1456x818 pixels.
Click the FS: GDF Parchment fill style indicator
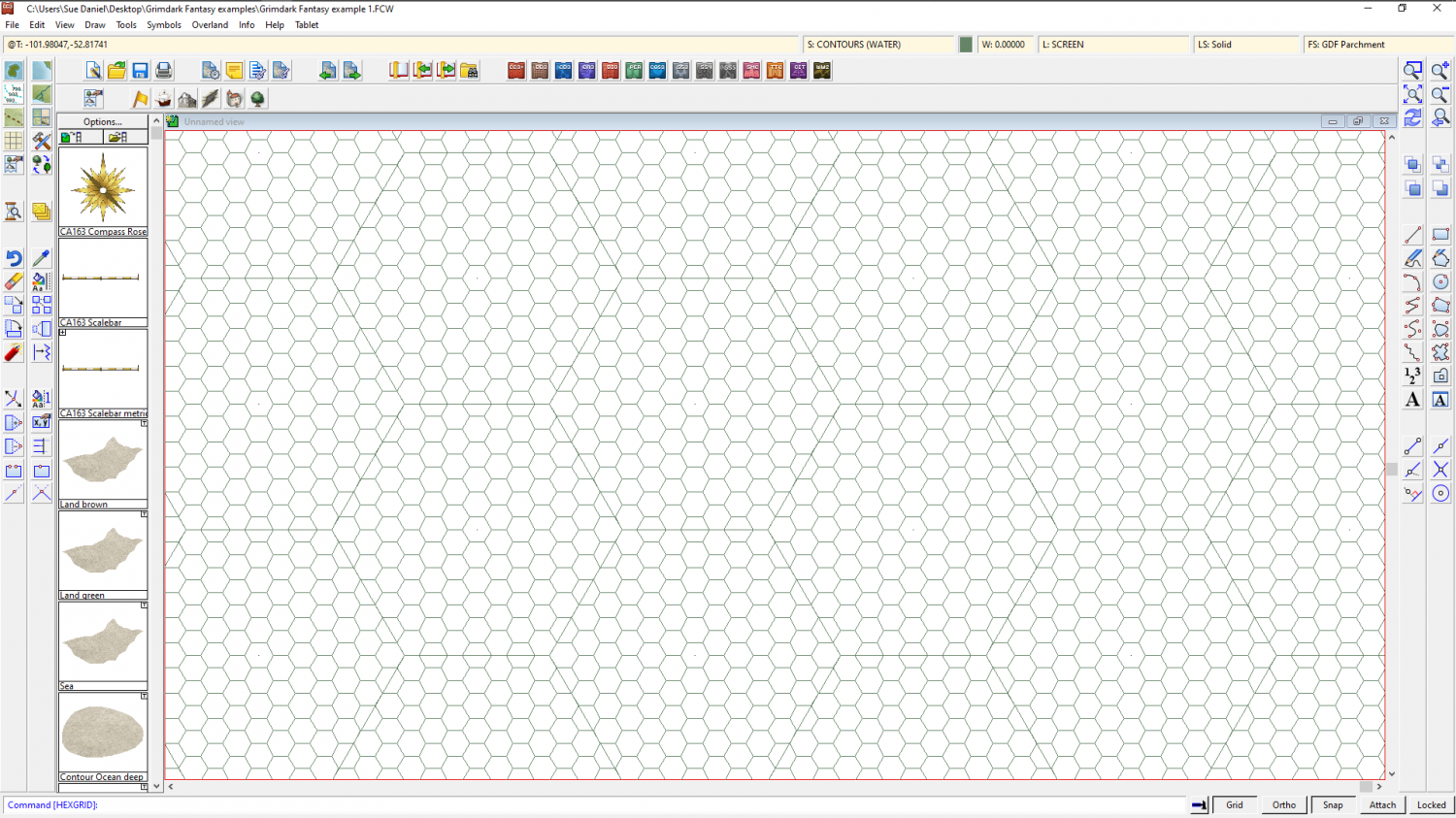1379,45
